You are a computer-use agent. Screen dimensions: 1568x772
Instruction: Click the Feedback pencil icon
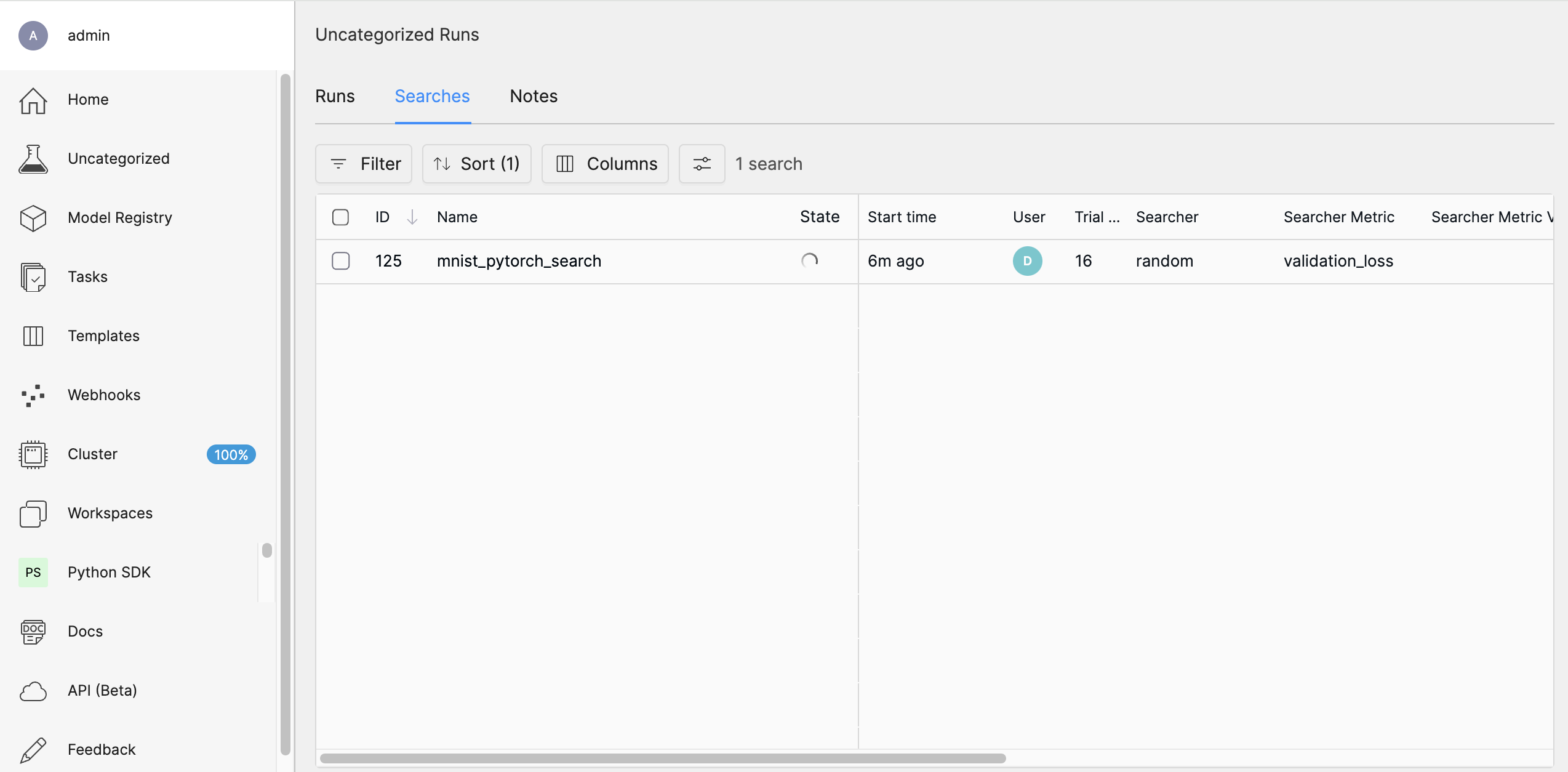click(33, 750)
